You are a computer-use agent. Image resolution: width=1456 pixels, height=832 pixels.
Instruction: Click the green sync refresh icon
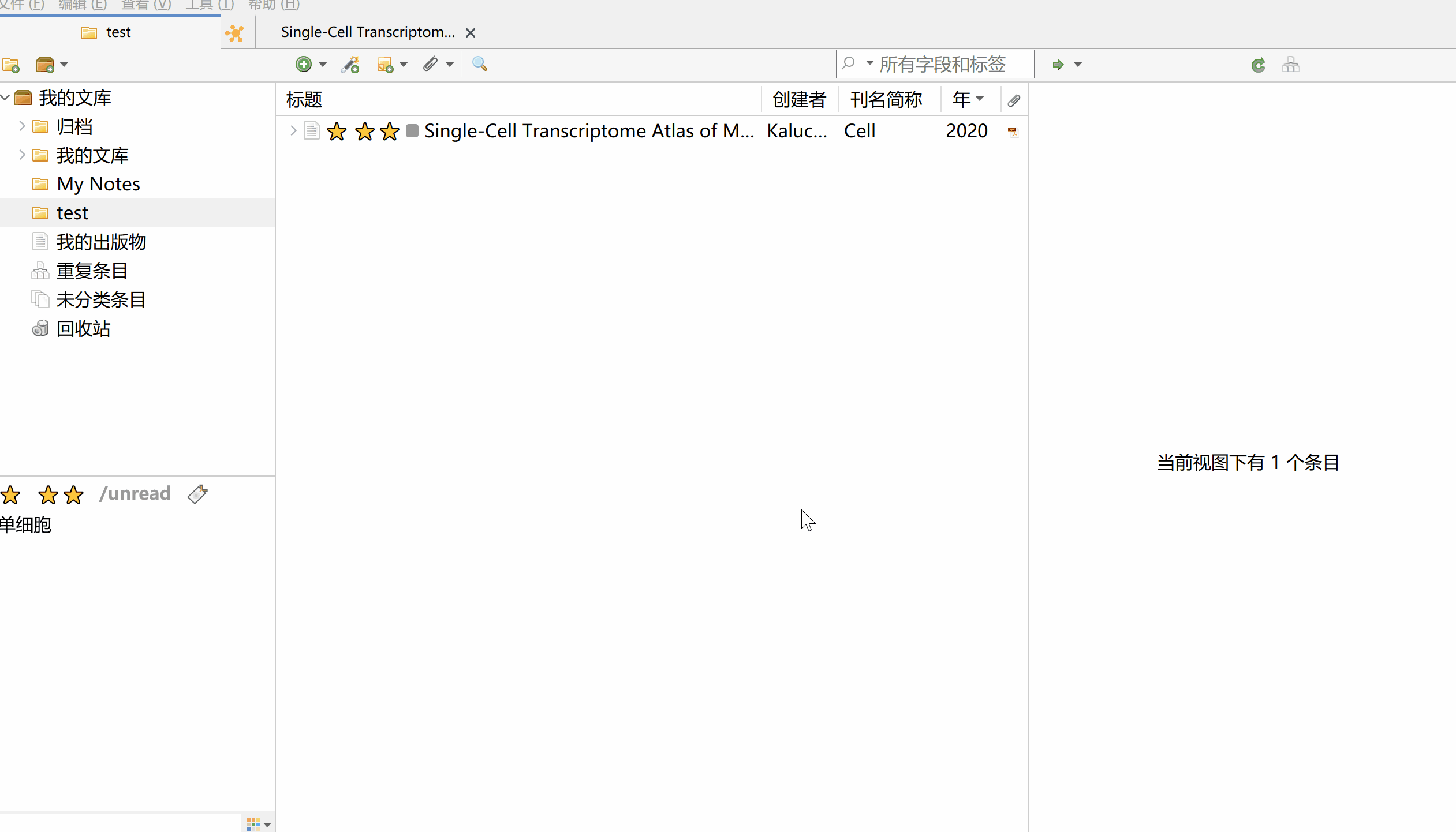[x=1258, y=65]
